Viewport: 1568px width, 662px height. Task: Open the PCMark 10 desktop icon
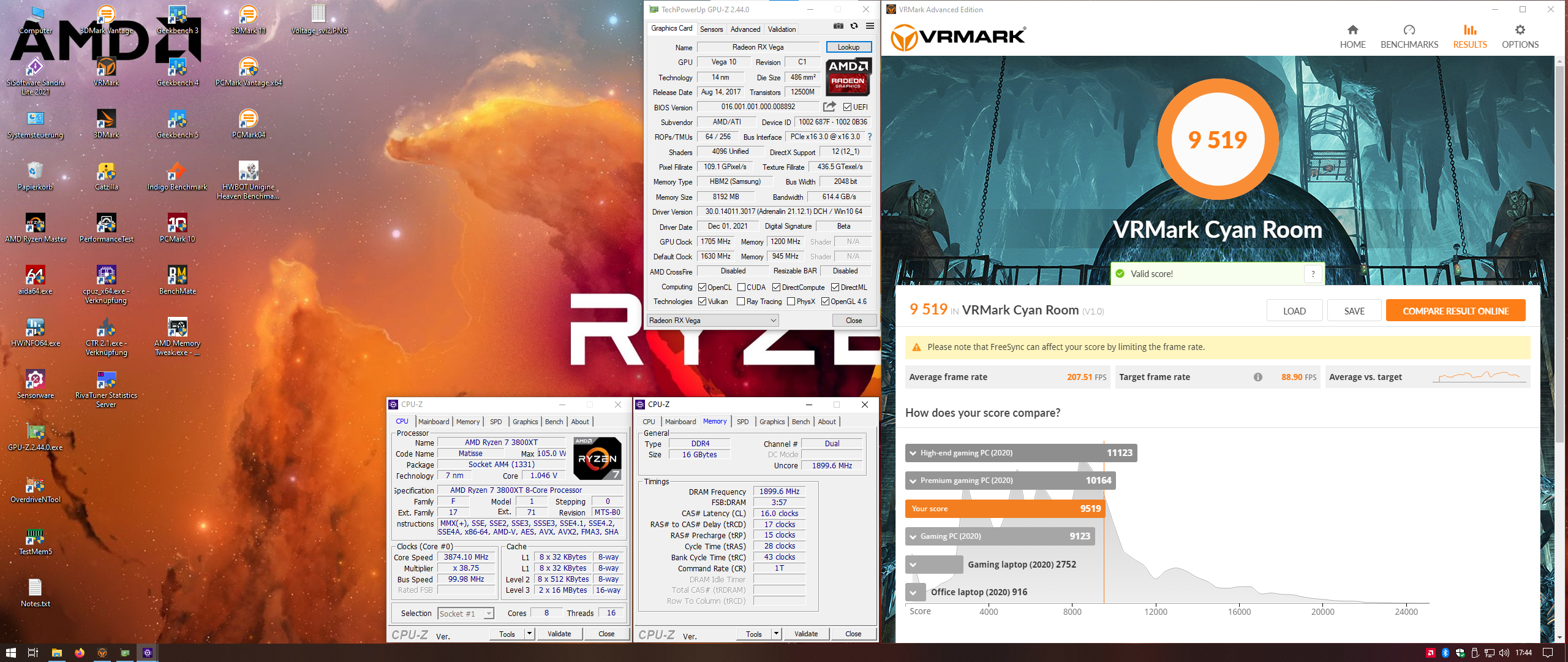(178, 228)
